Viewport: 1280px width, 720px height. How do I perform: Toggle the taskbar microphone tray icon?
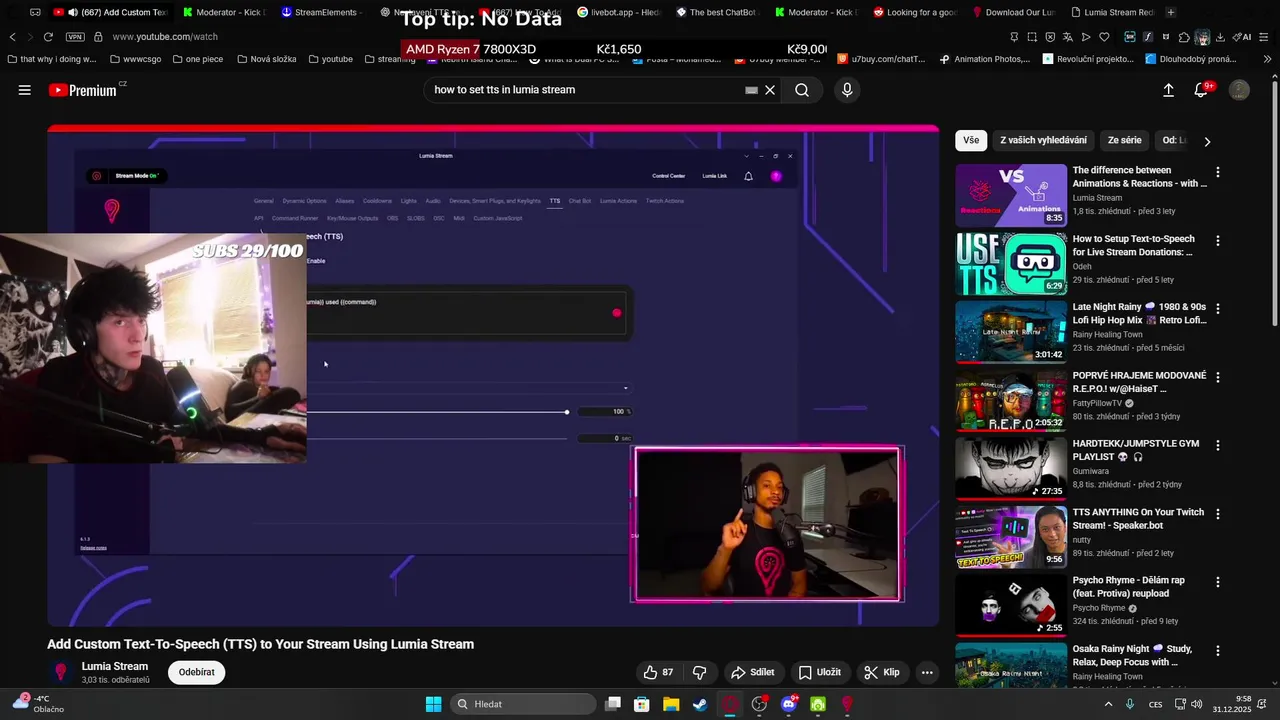(x=1130, y=704)
